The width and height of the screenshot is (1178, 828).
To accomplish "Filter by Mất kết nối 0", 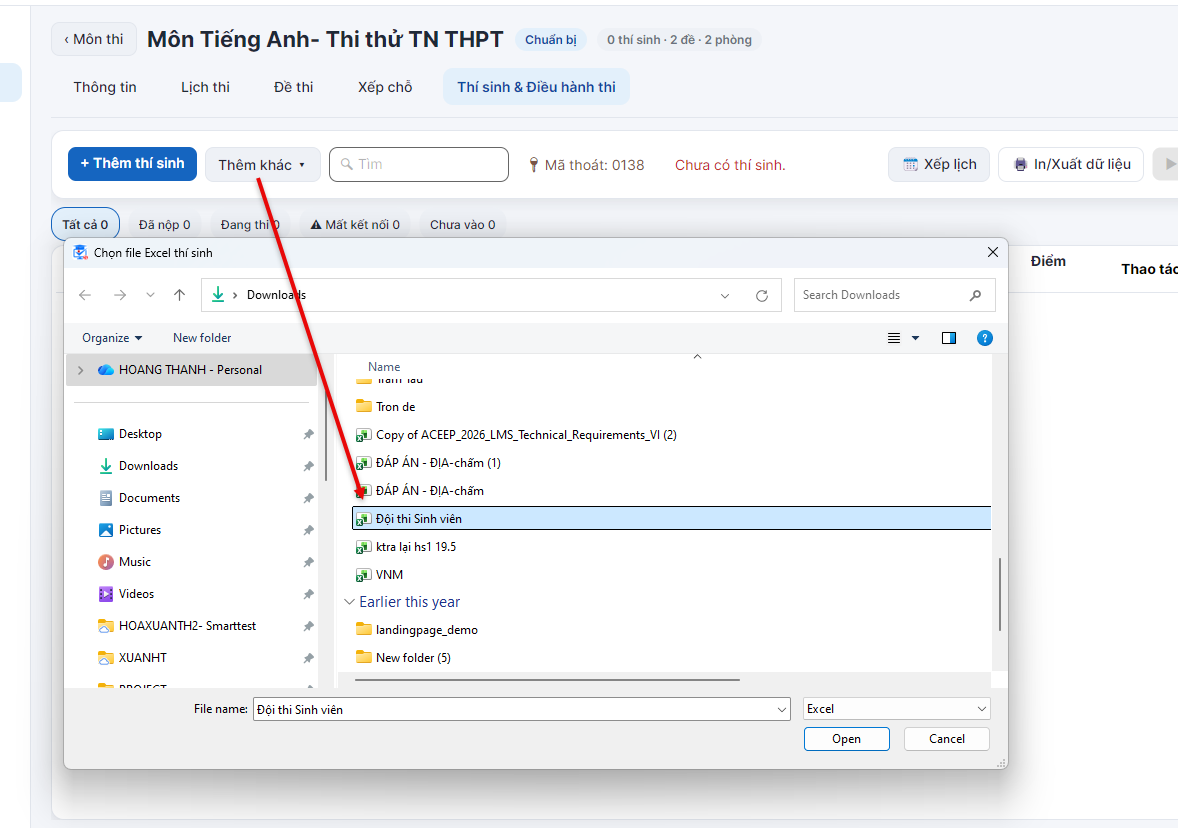I will point(355,225).
